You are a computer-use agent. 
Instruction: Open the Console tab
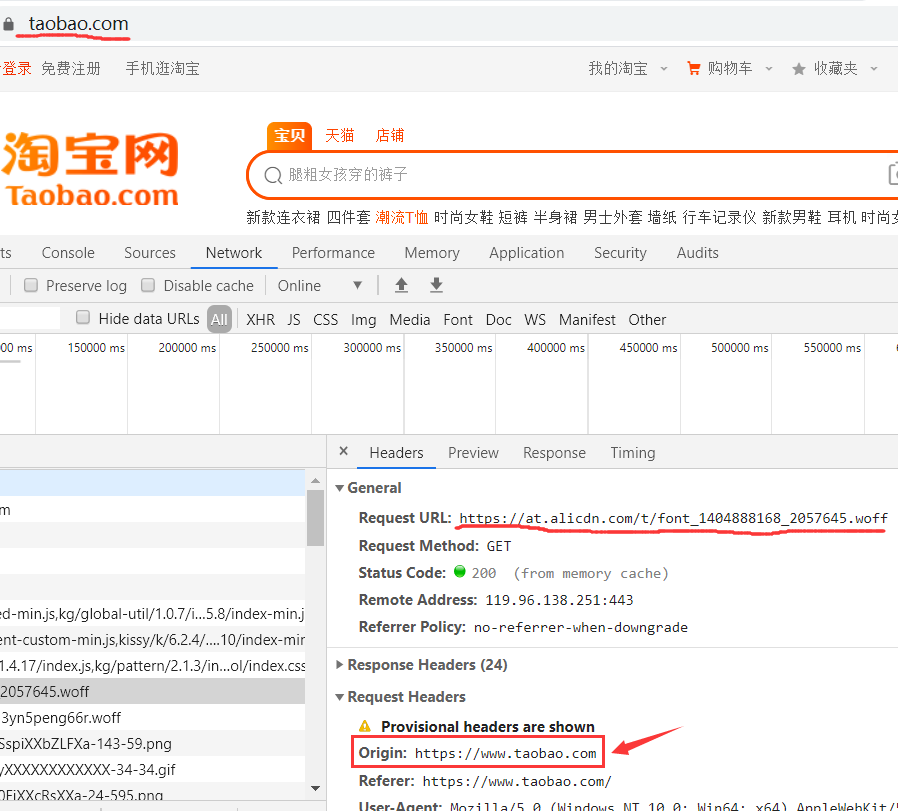click(x=68, y=253)
